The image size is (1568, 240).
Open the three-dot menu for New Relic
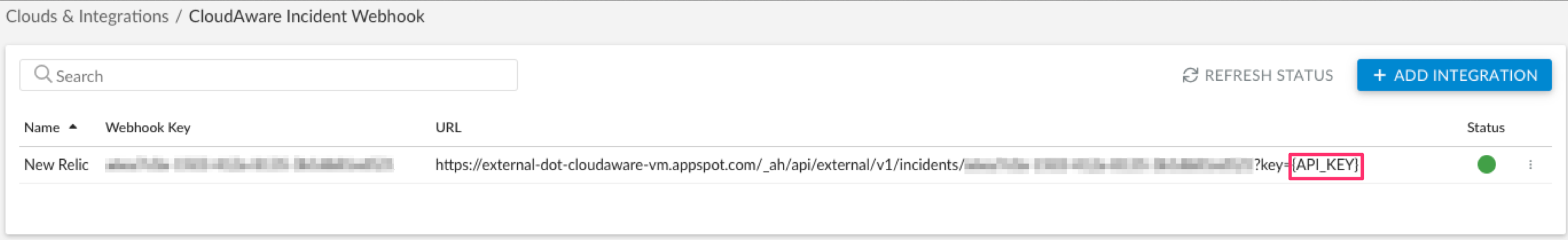click(1530, 165)
